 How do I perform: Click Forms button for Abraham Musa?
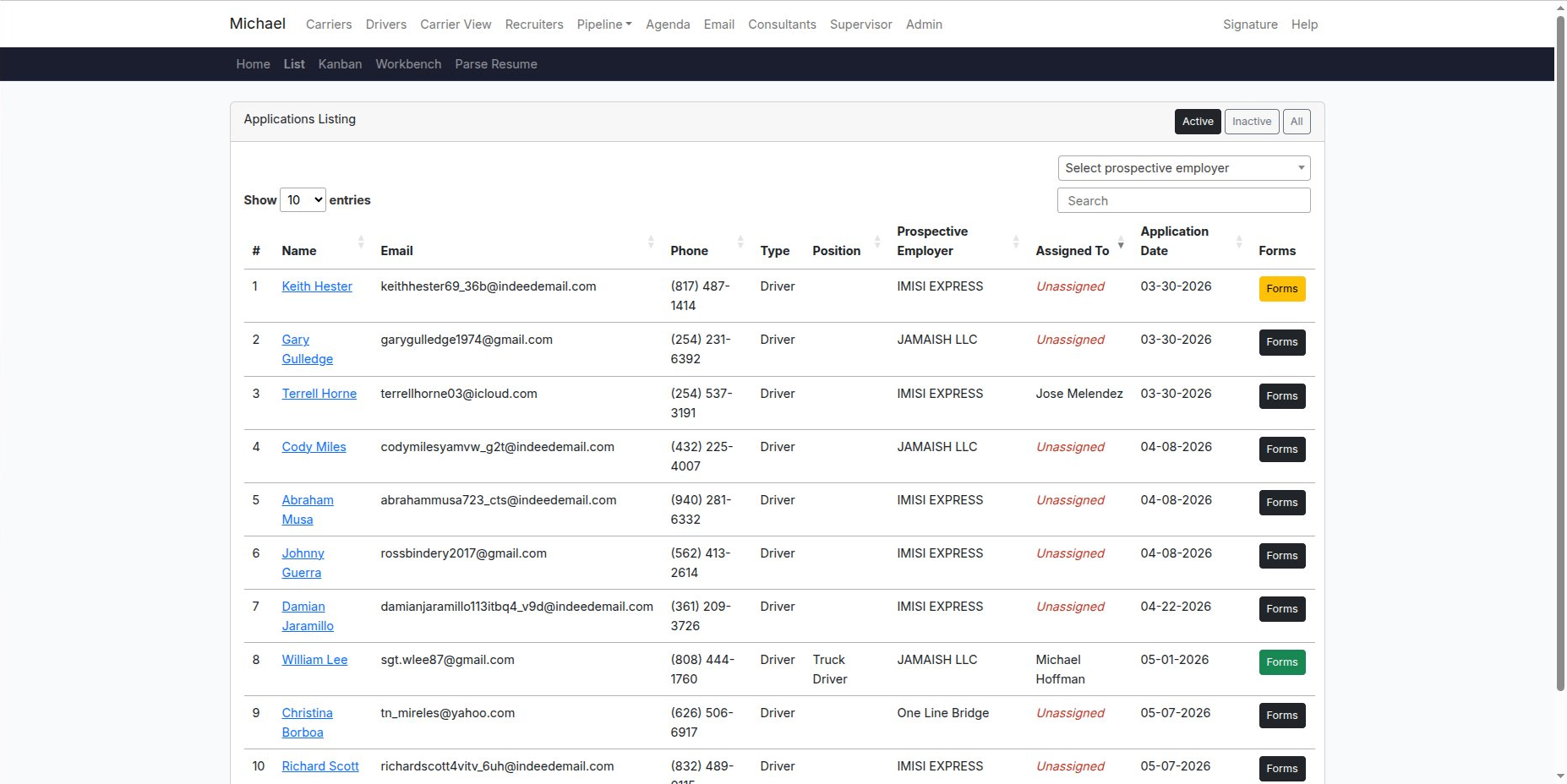point(1282,503)
